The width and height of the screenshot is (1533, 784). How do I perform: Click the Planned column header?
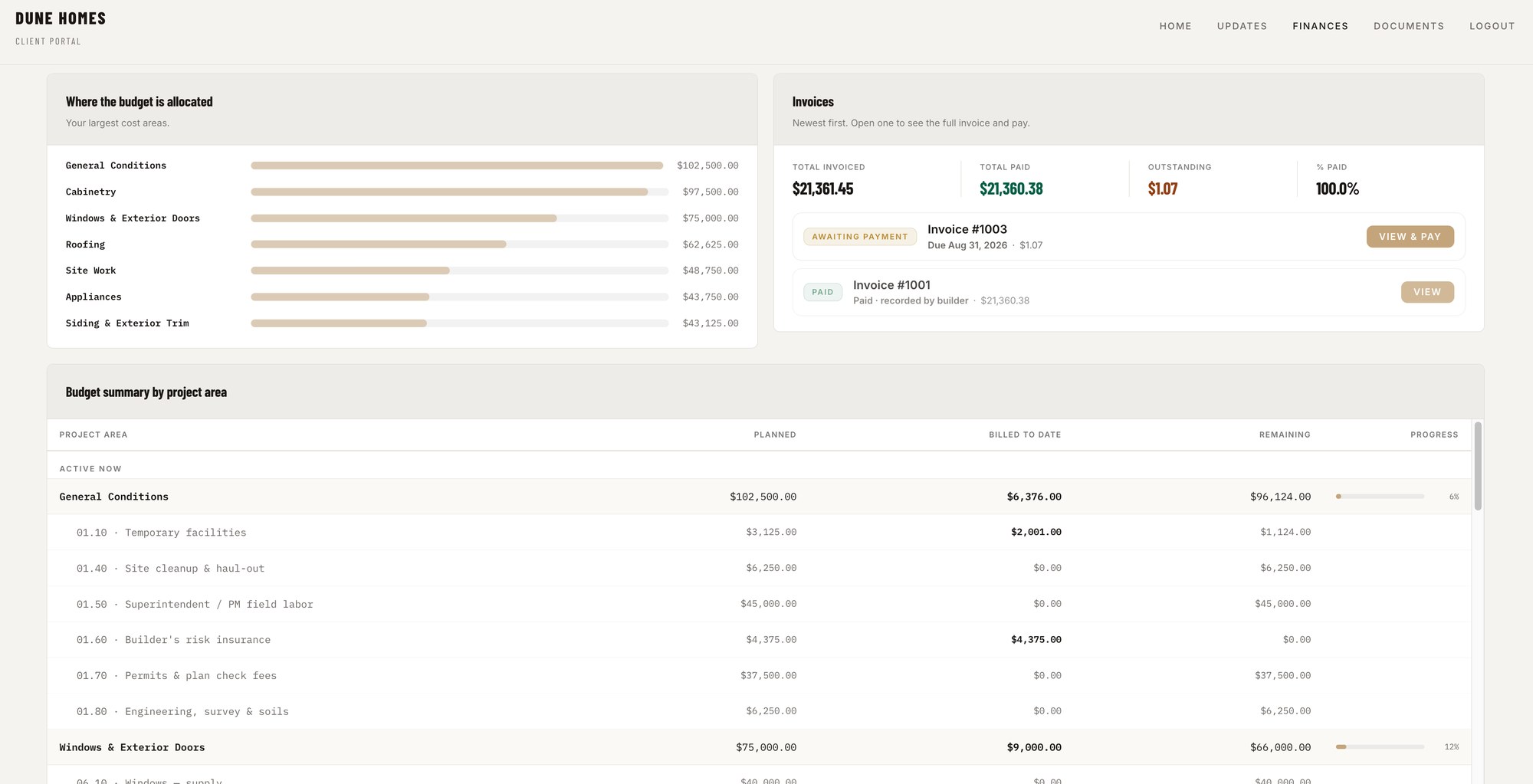(x=774, y=435)
